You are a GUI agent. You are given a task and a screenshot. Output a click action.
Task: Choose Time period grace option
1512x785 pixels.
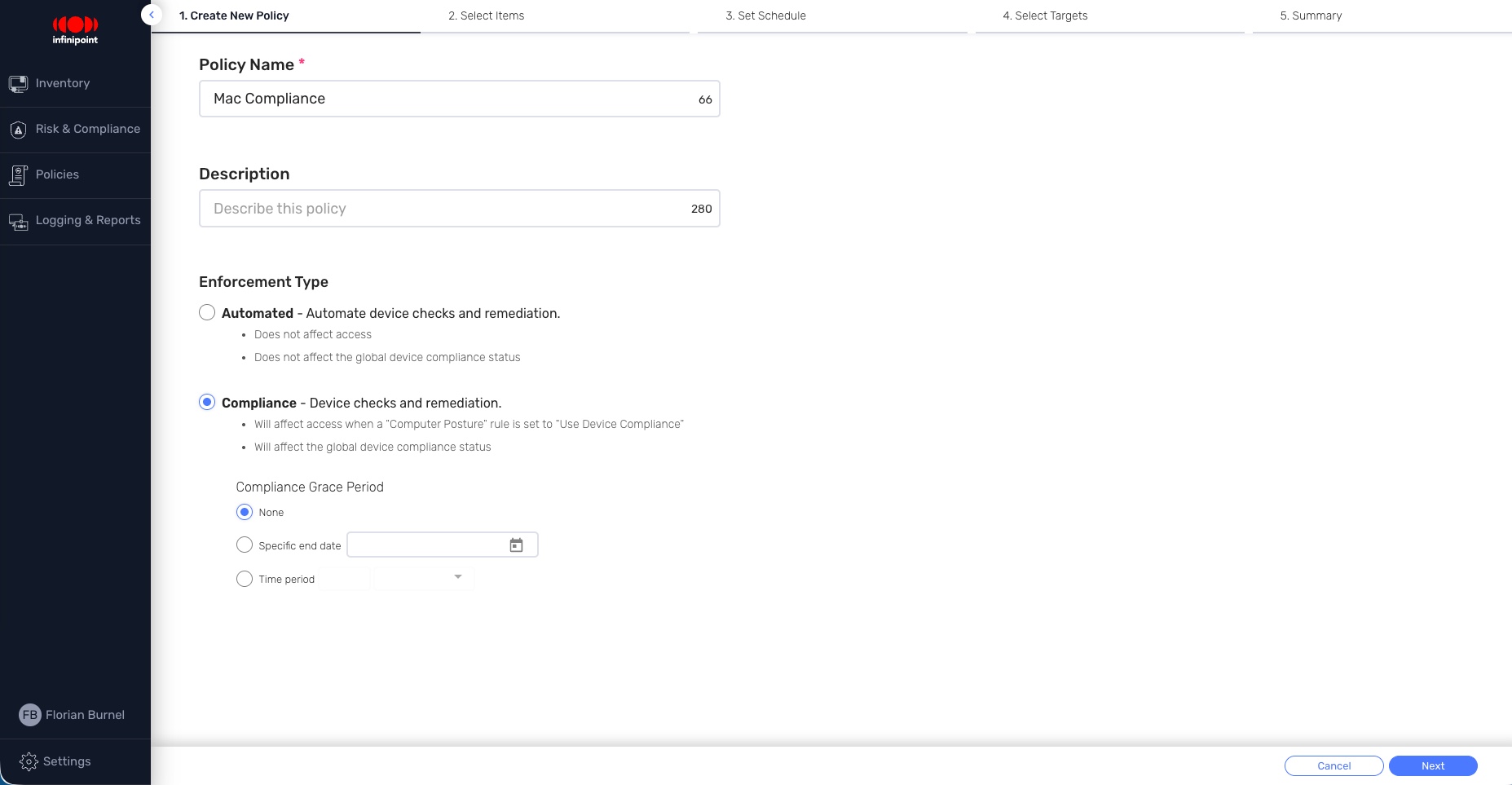click(245, 579)
